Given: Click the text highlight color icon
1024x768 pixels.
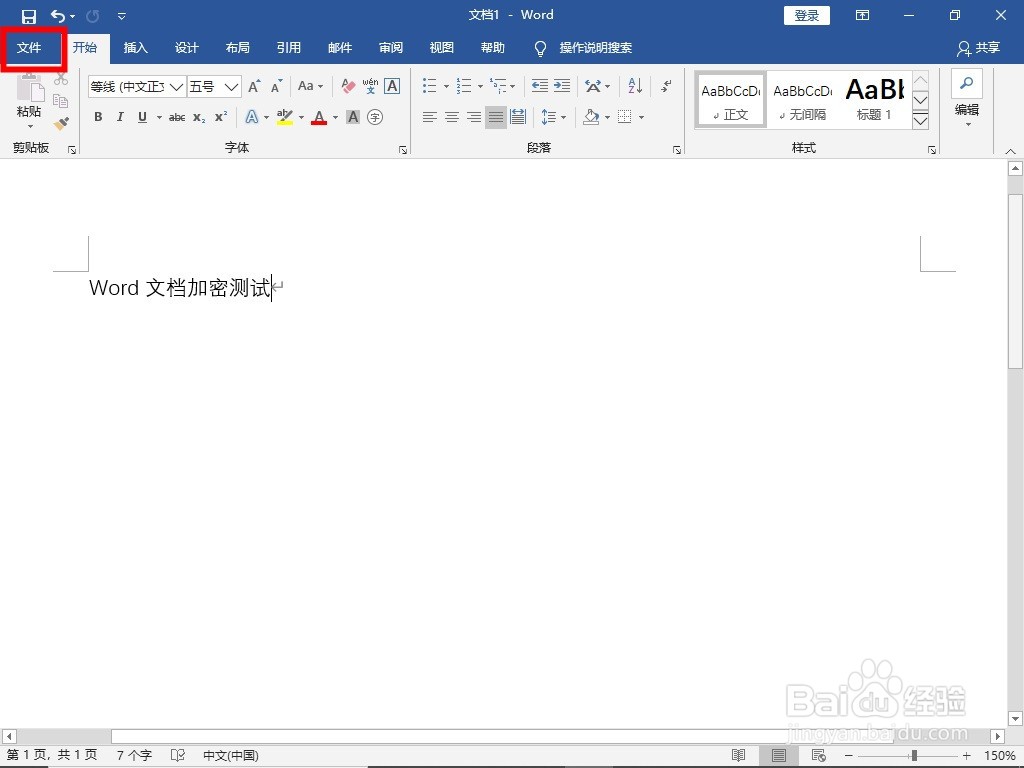Looking at the screenshot, I should pos(283,117).
